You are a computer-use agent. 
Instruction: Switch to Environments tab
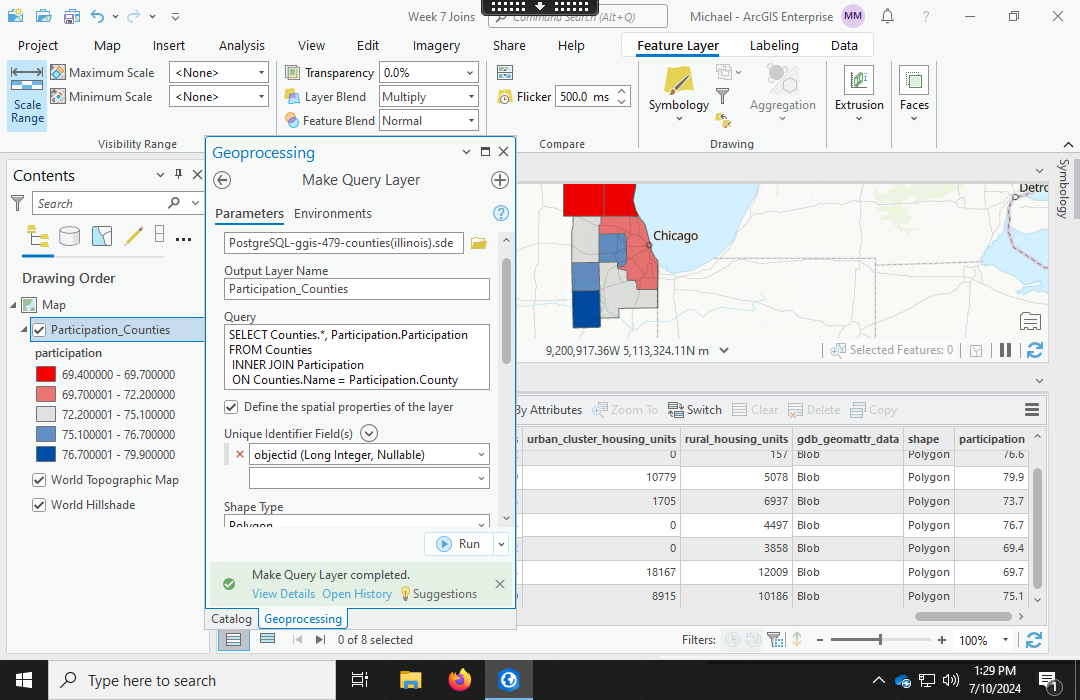(x=333, y=214)
